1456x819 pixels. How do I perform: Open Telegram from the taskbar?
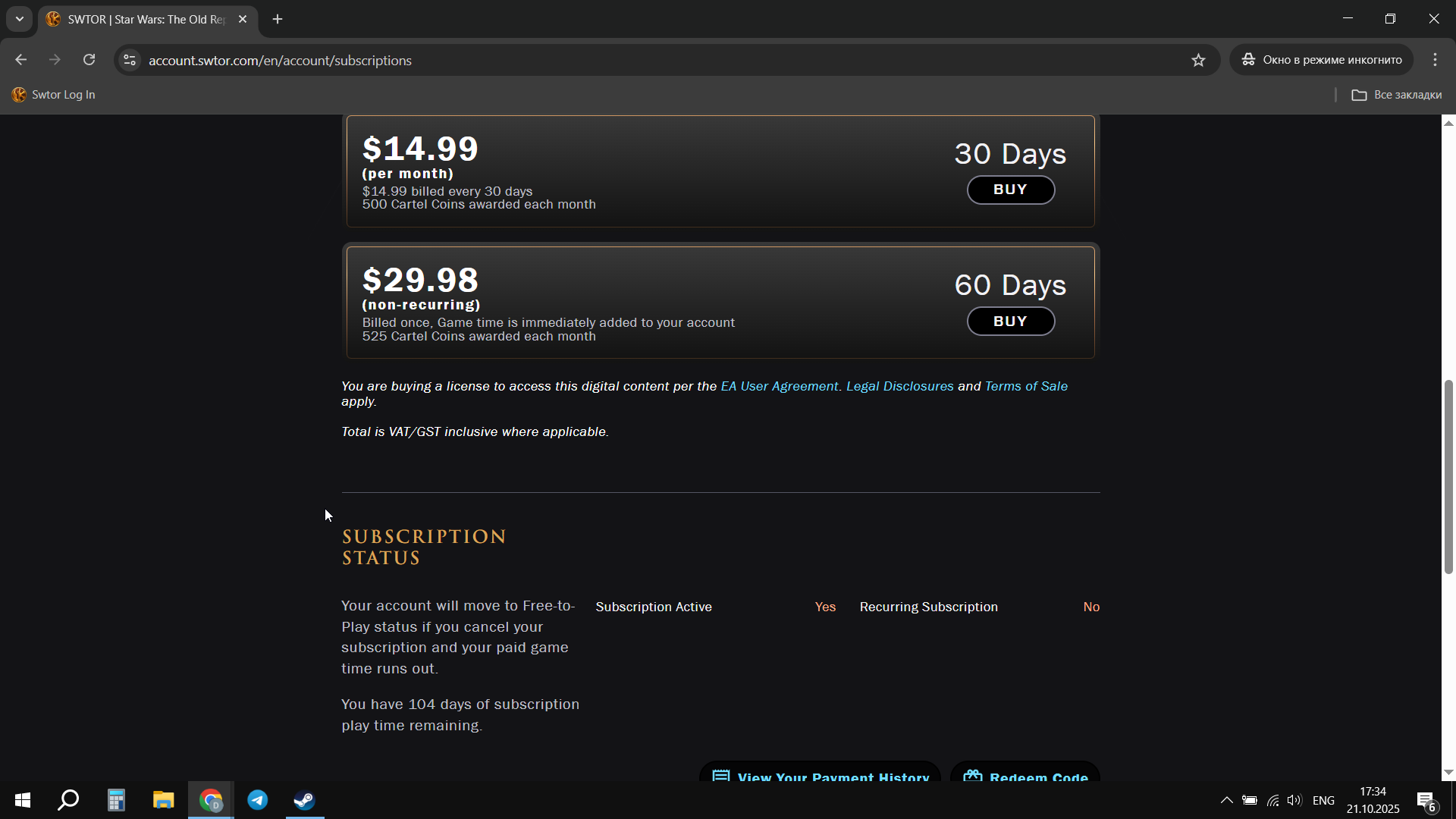click(x=258, y=800)
